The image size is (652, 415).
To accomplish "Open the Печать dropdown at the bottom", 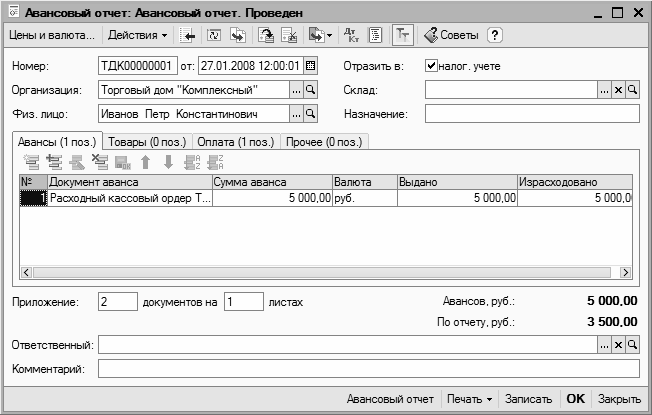I will click(x=469, y=399).
